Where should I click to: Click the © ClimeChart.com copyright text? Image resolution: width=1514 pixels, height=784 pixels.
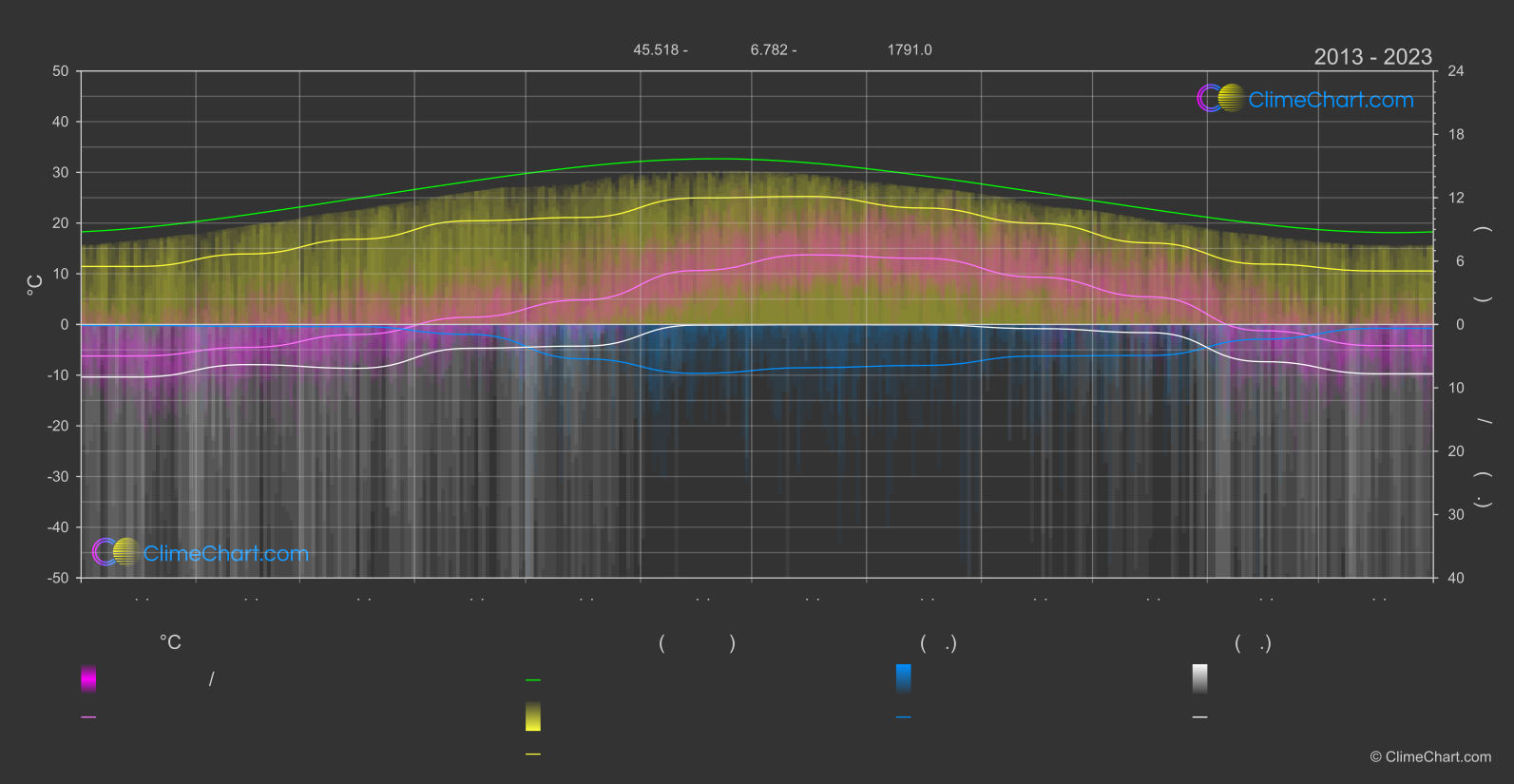(1430, 757)
